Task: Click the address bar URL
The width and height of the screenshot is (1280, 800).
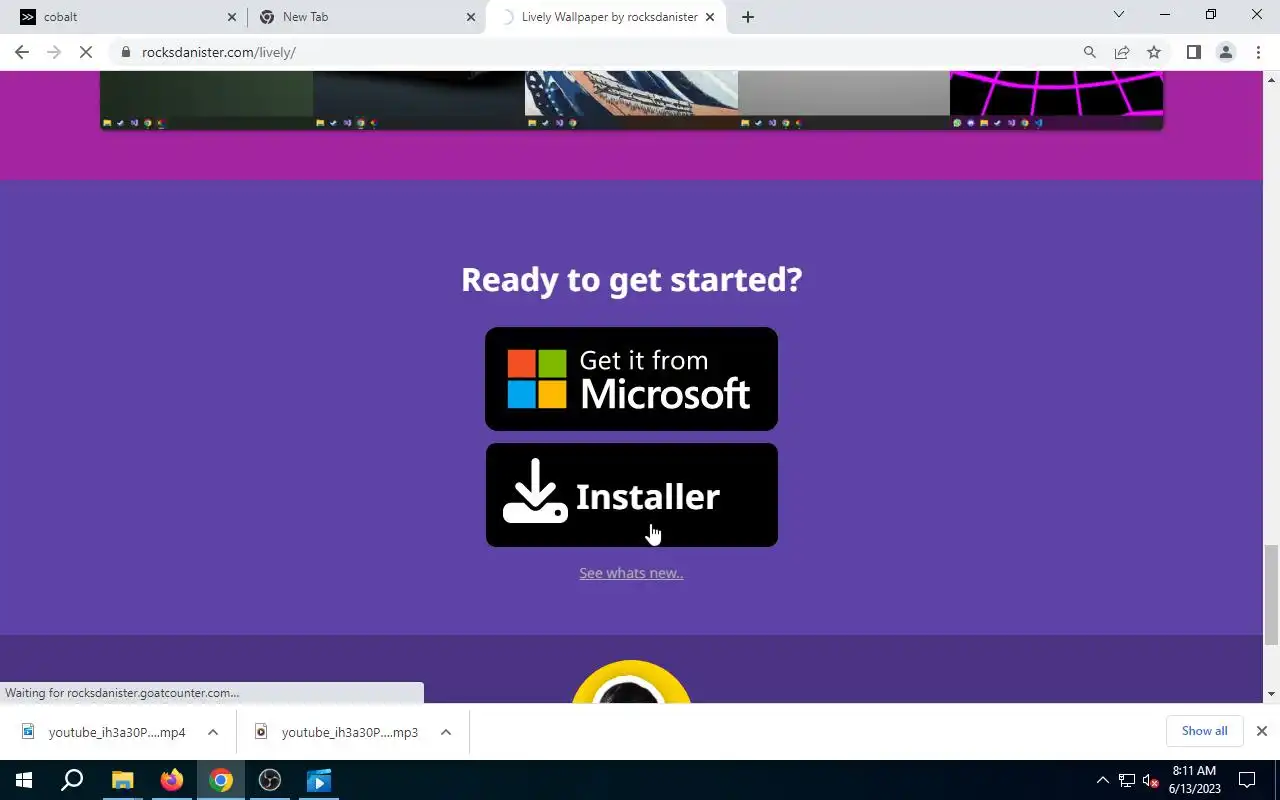Action: click(x=219, y=52)
